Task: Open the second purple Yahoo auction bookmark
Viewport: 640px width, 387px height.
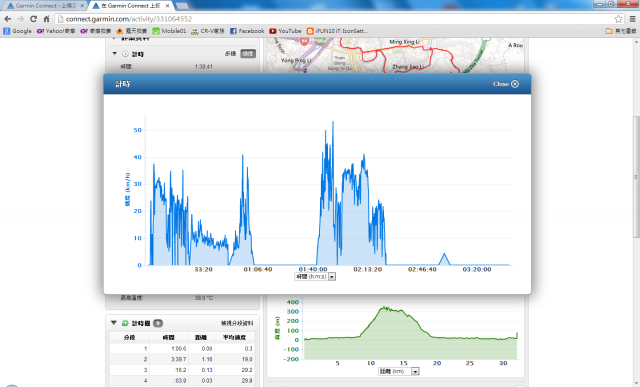Action: coord(96,31)
